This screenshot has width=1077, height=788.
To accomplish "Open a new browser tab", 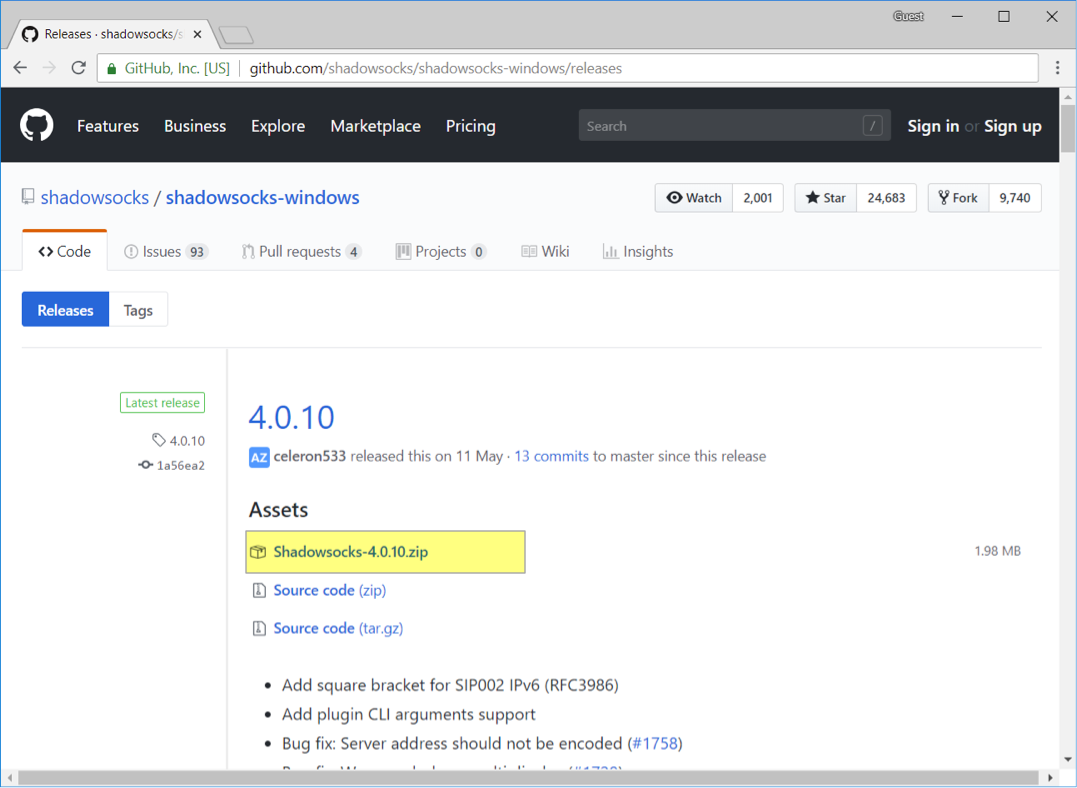I will (236, 35).
